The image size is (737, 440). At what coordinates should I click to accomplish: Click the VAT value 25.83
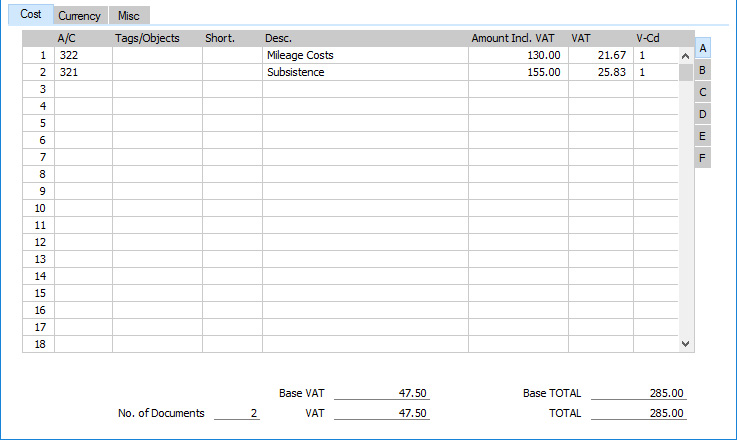coord(601,72)
